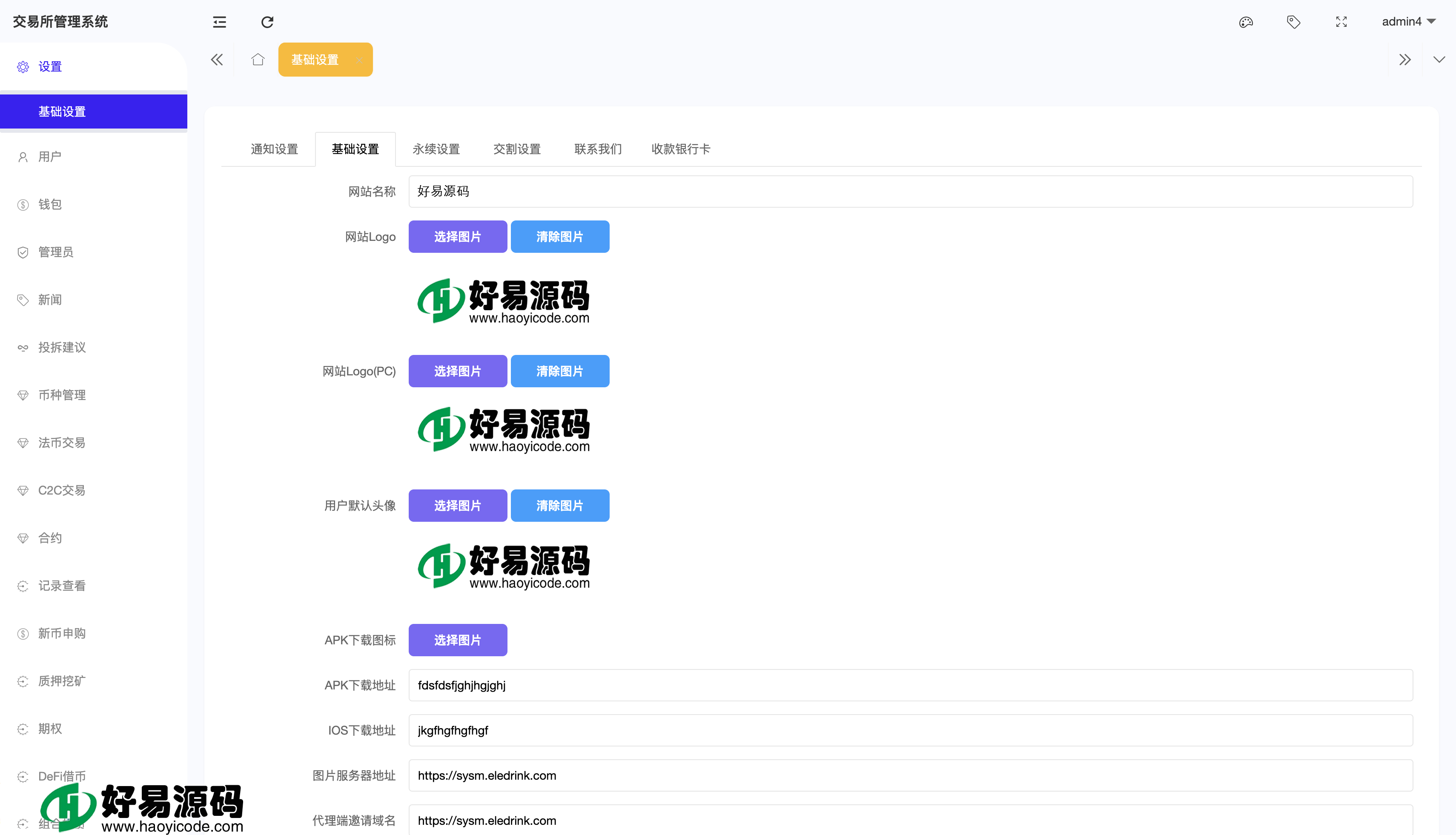This screenshot has width=1456, height=835.
Task: Click 选择图片 for 网站Logo
Action: pos(457,236)
